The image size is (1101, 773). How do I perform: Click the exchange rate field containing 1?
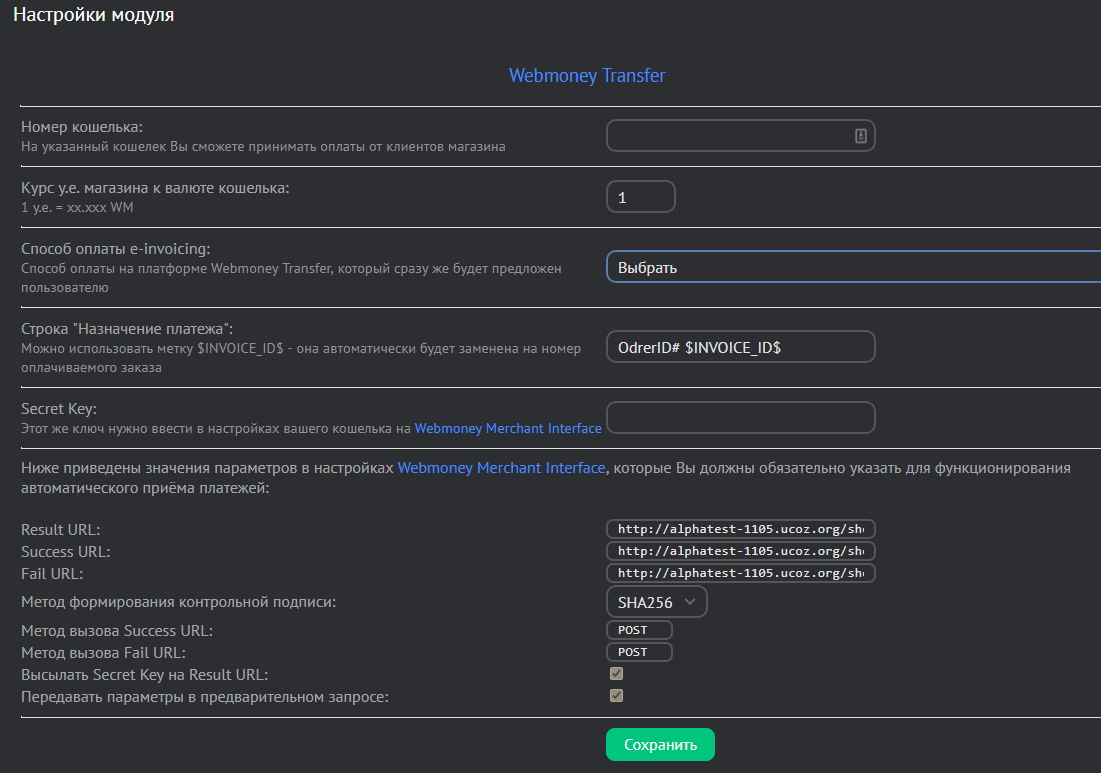point(640,197)
